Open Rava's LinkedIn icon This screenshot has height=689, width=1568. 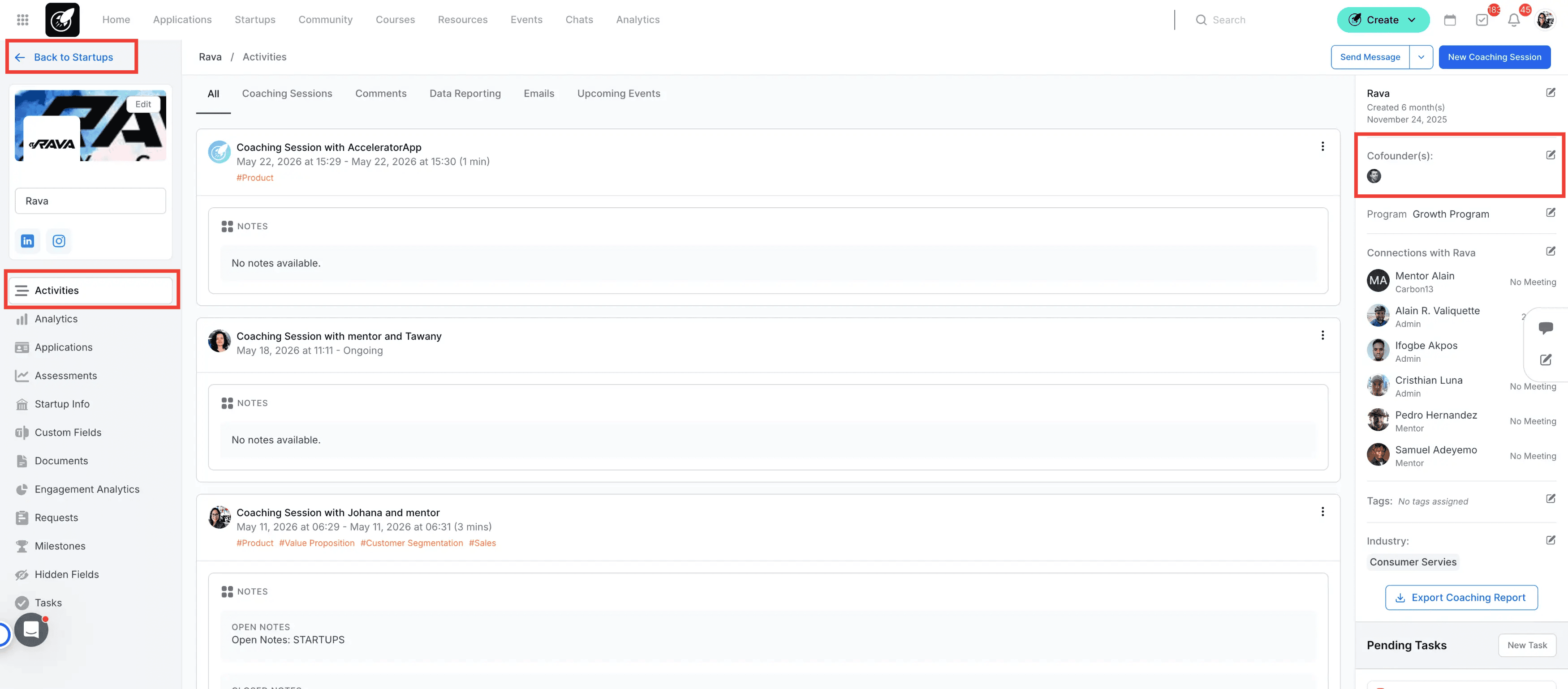(27, 241)
